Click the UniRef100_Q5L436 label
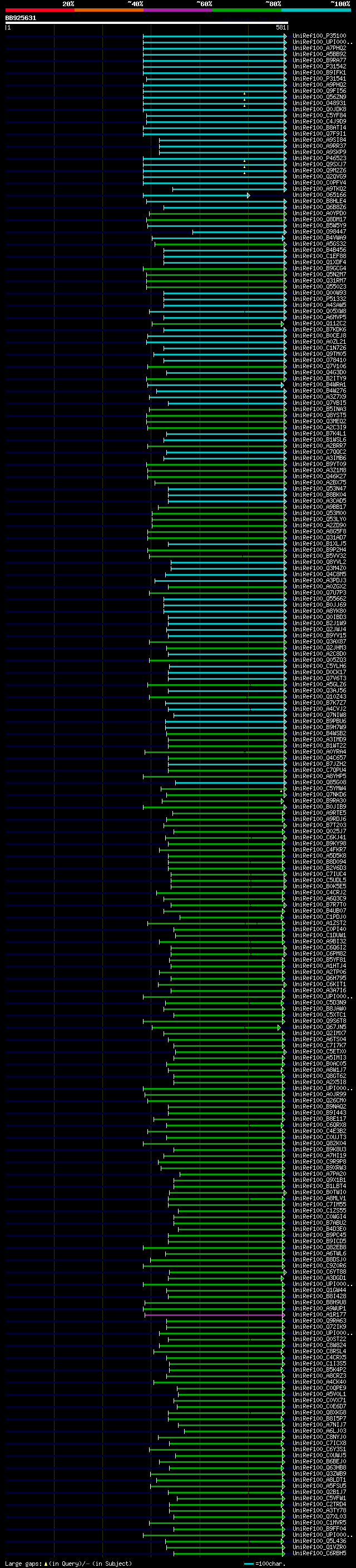 point(319,1541)
